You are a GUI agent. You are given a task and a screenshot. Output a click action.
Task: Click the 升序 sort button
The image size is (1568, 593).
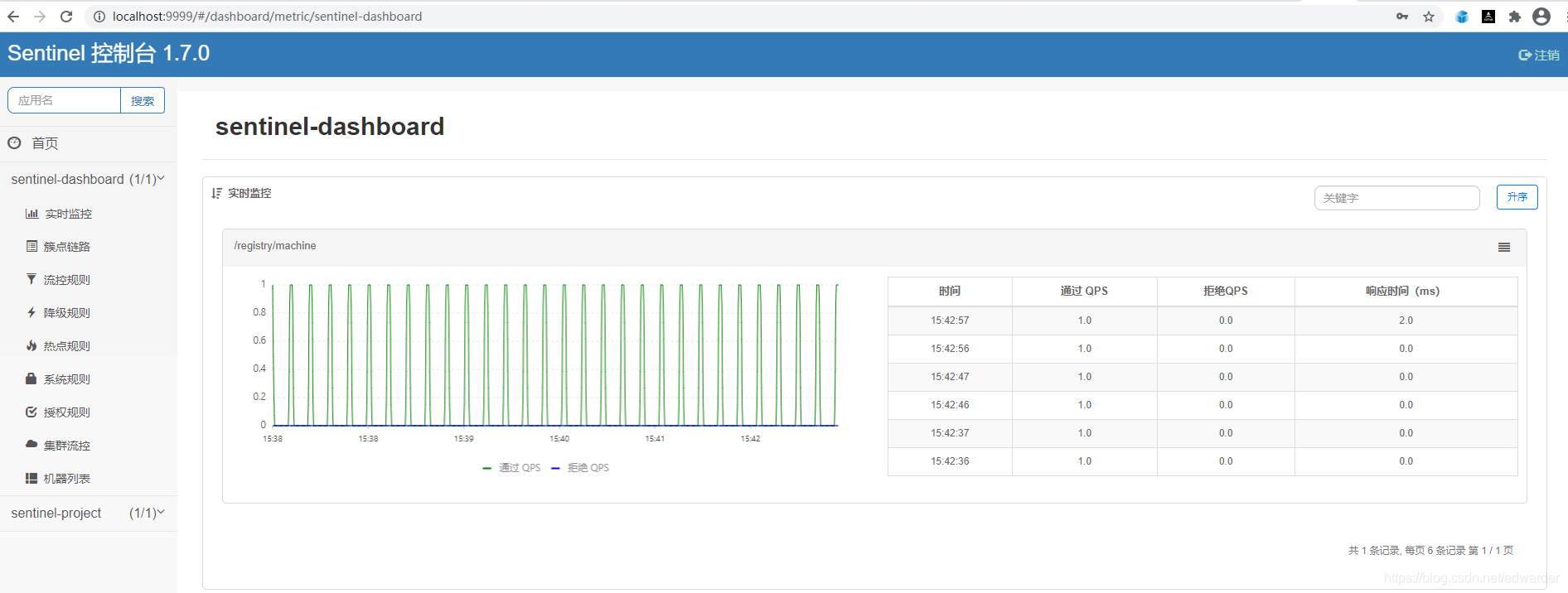[x=1517, y=197]
